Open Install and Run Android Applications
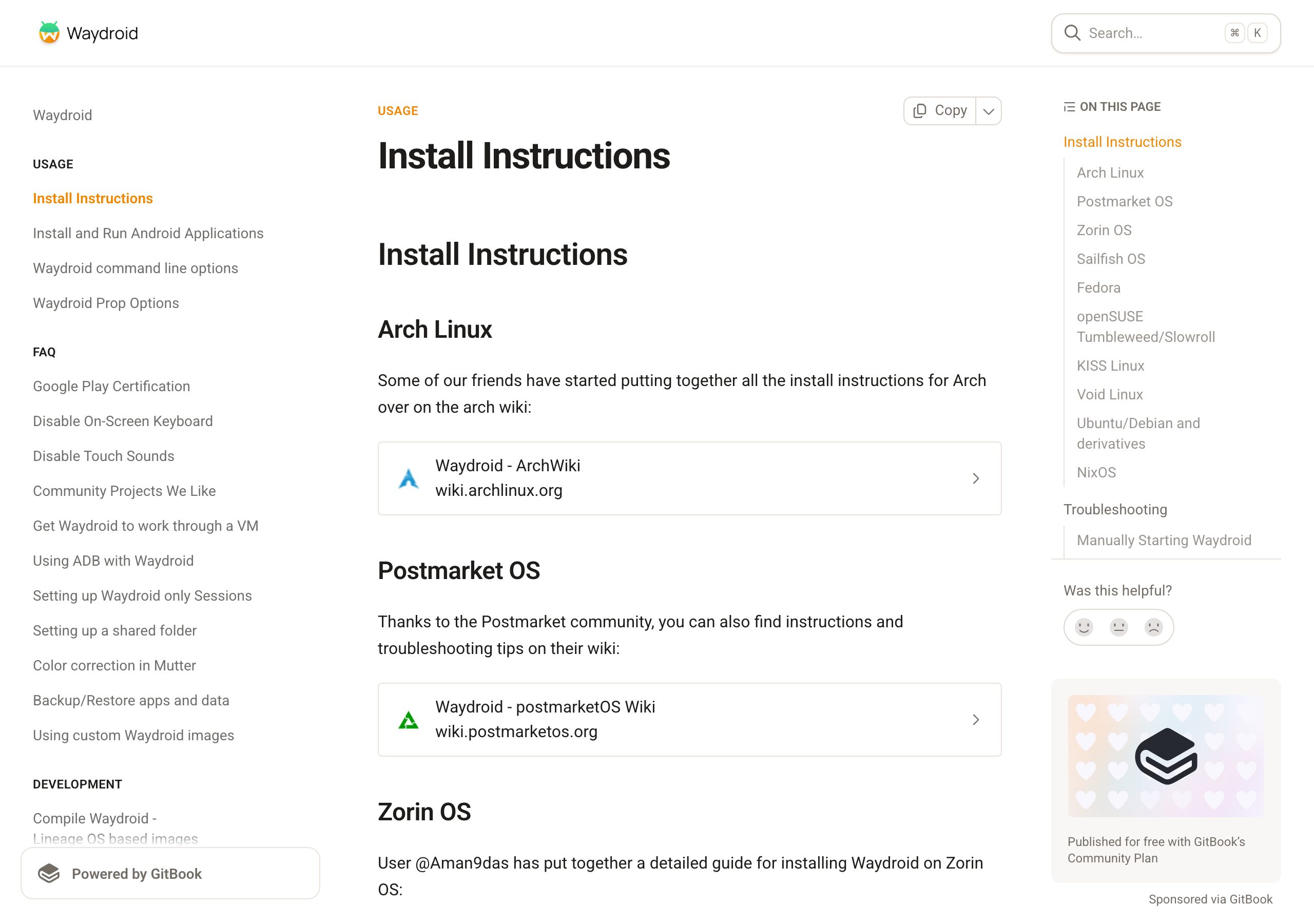 tap(148, 233)
